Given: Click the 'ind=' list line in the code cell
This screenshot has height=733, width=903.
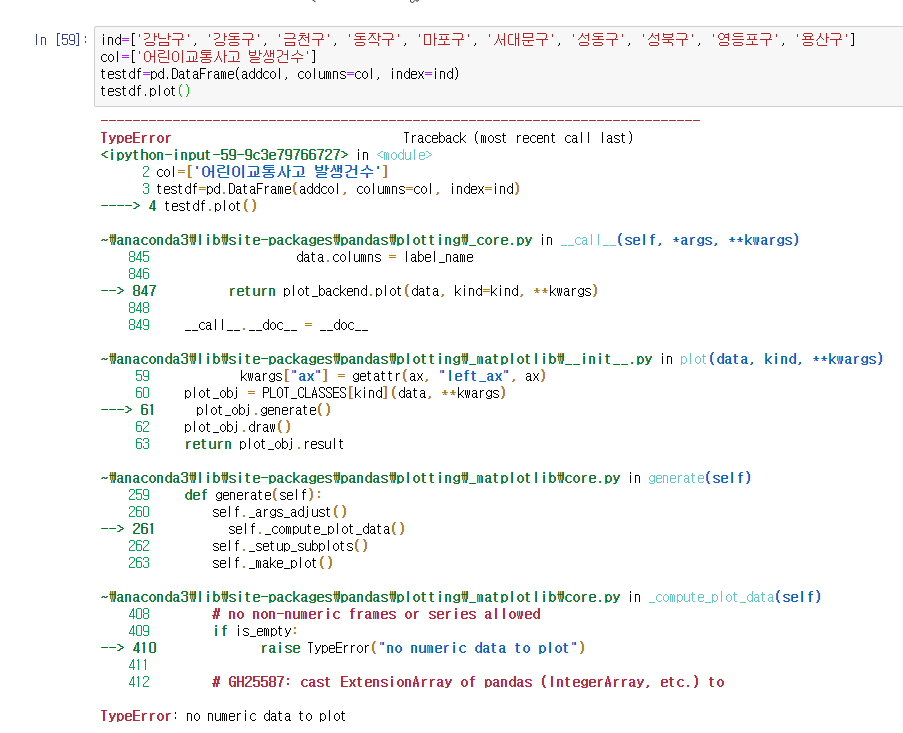Looking at the screenshot, I should [478, 40].
